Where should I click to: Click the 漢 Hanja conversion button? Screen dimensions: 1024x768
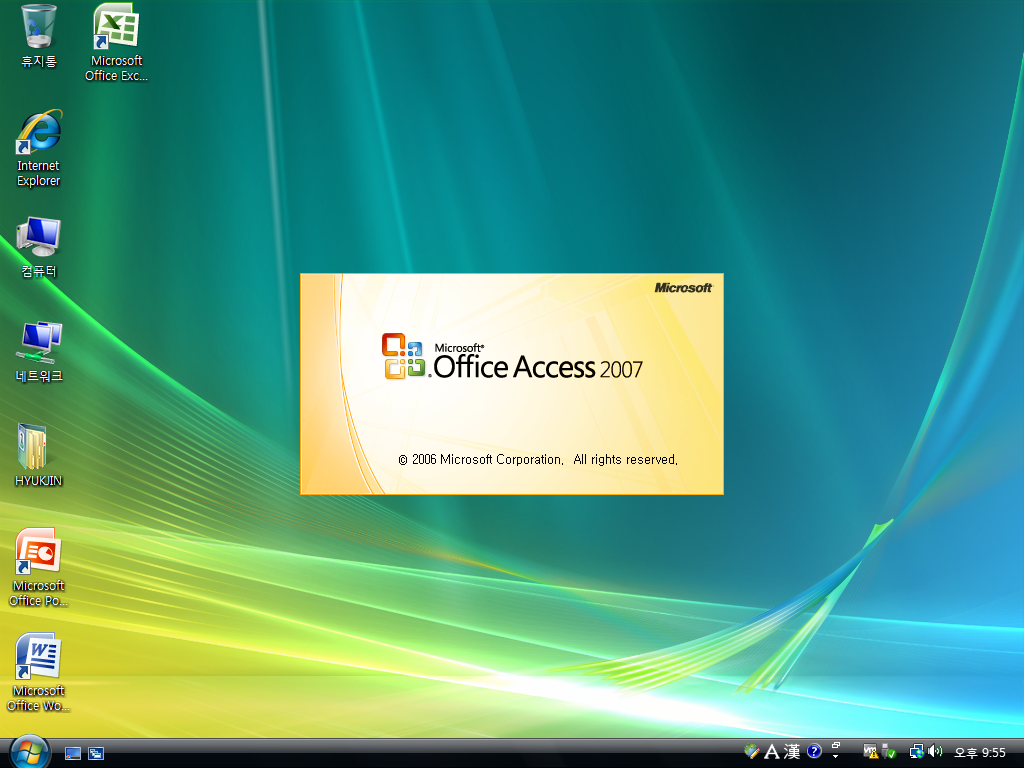click(x=792, y=752)
